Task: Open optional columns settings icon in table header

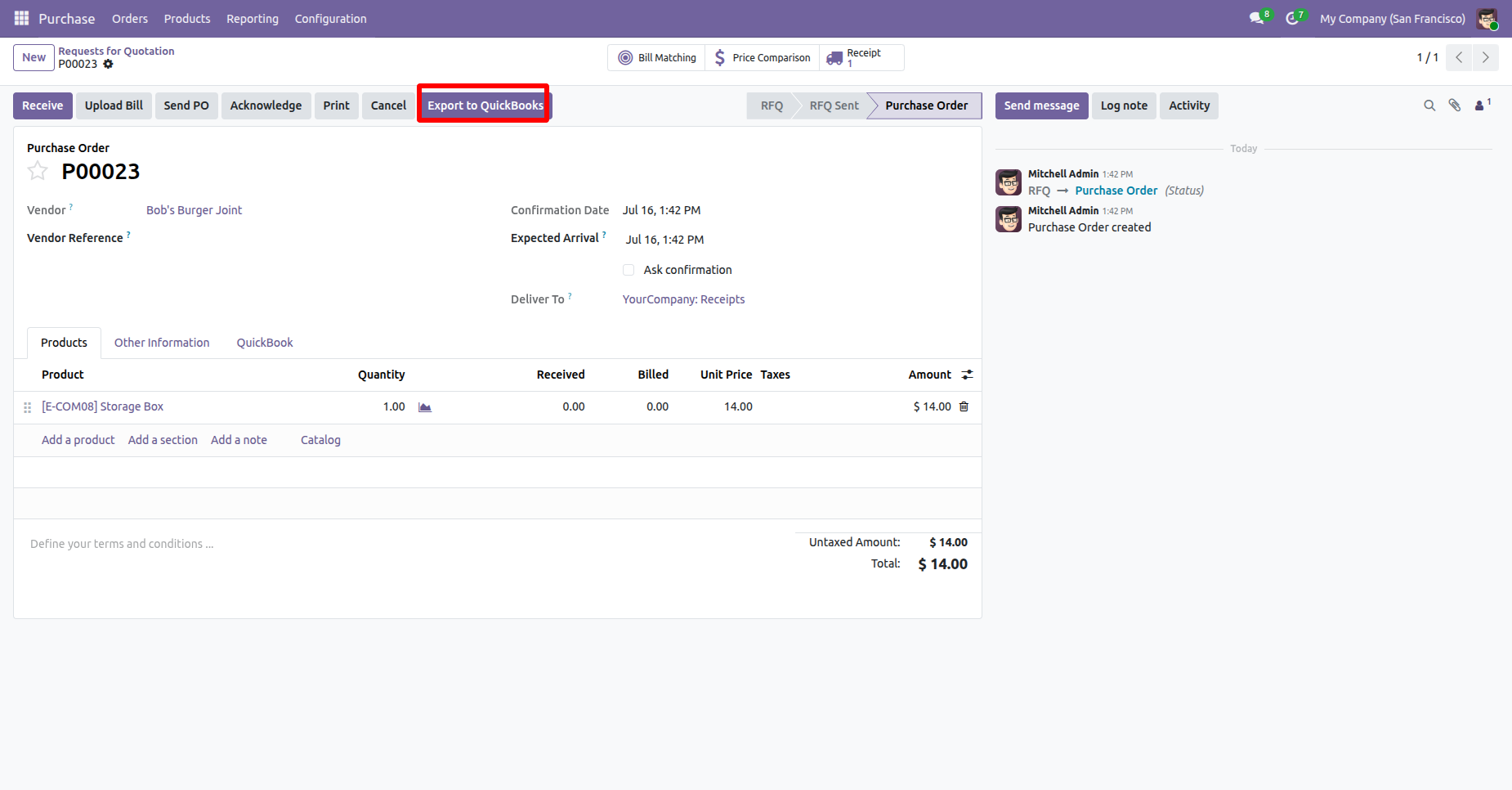Action: 967,375
